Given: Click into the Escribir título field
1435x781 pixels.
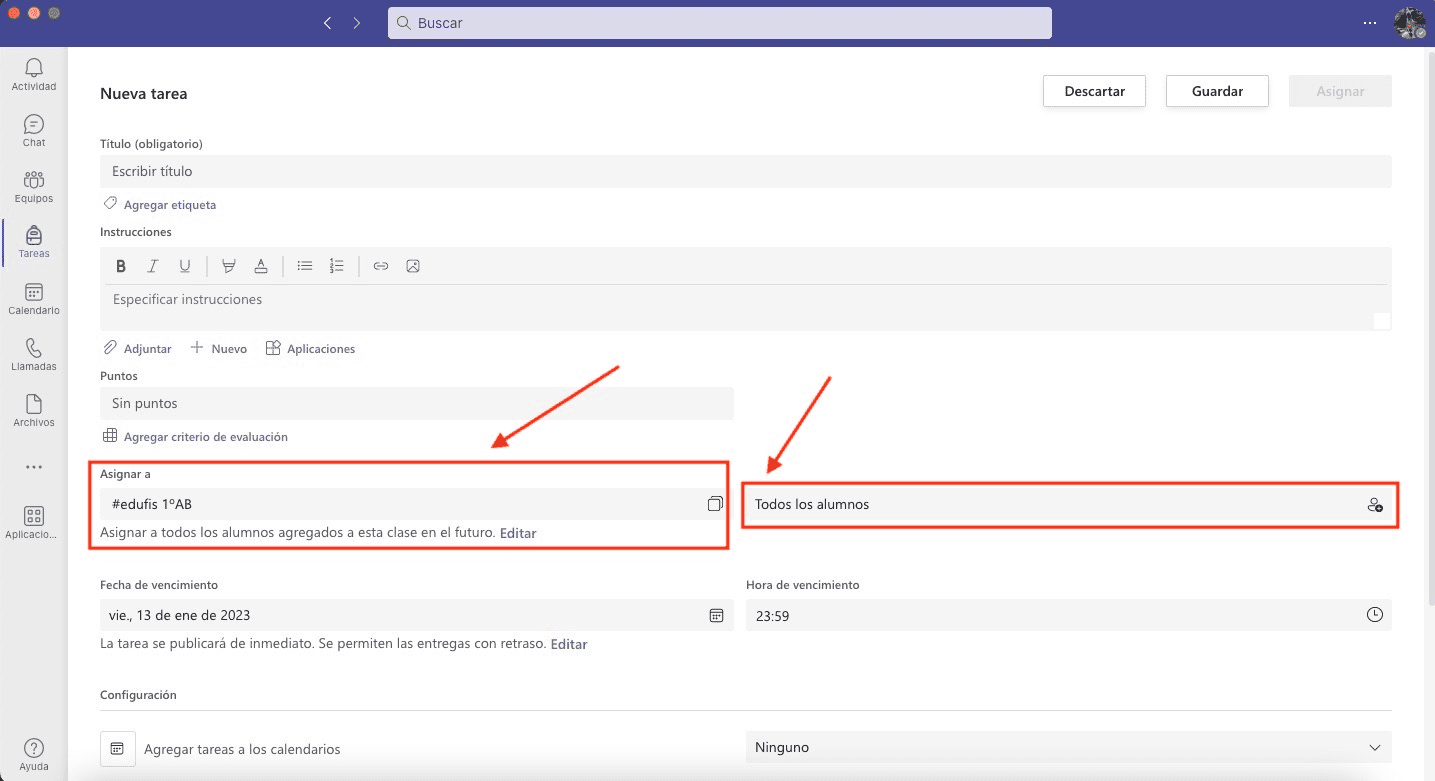Looking at the screenshot, I should pos(745,171).
